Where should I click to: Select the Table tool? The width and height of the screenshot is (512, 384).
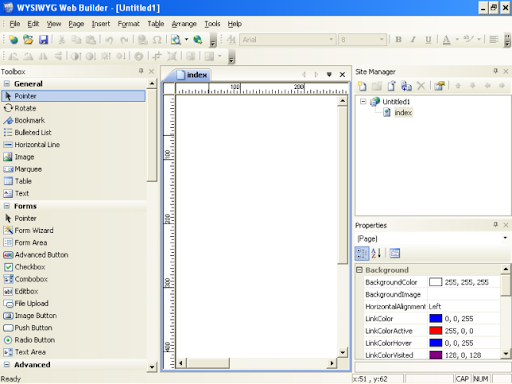click(73, 181)
